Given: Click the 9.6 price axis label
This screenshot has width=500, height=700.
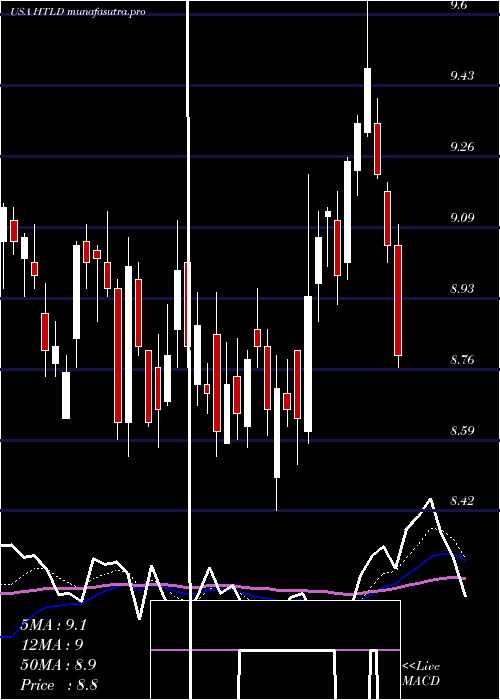Looking at the screenshot, I should (459, 5).
